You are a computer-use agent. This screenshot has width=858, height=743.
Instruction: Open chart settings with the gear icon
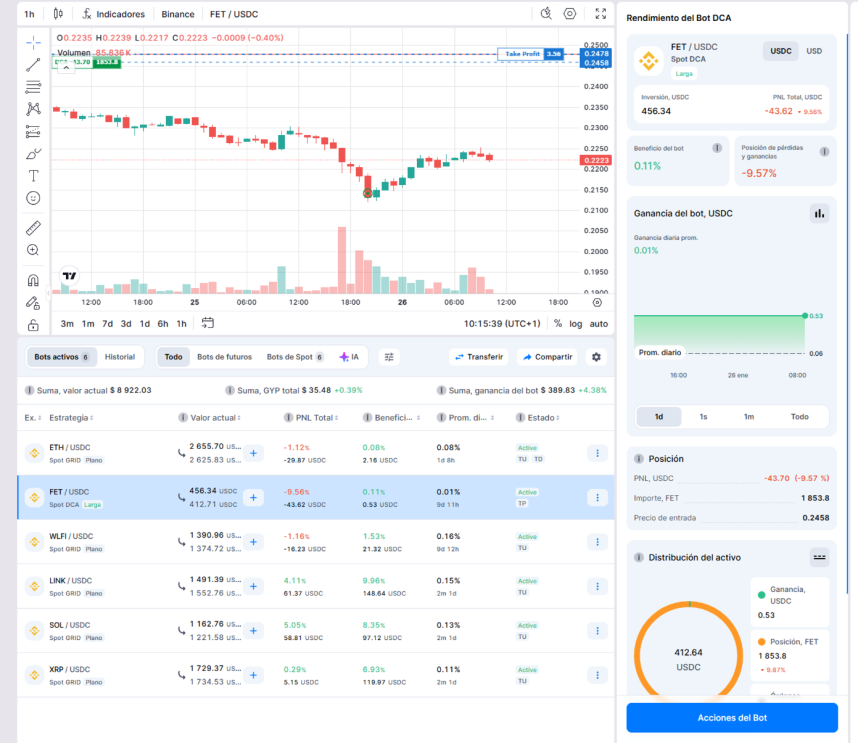(568, 14)
